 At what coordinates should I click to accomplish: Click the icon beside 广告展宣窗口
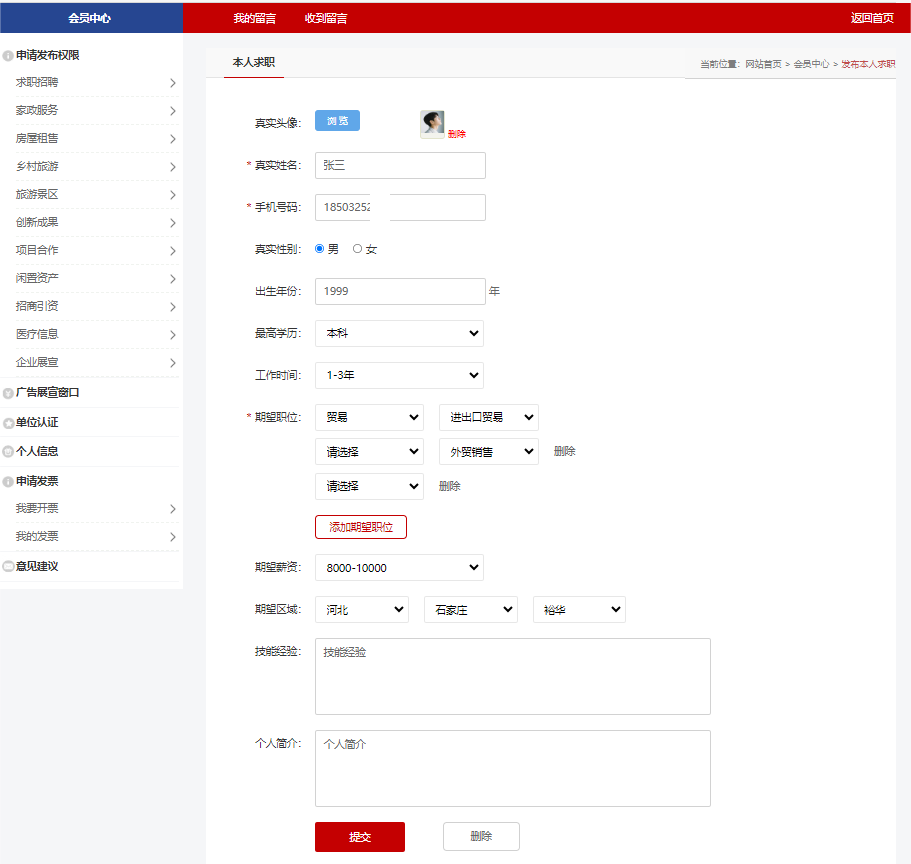tap(8, 393)
